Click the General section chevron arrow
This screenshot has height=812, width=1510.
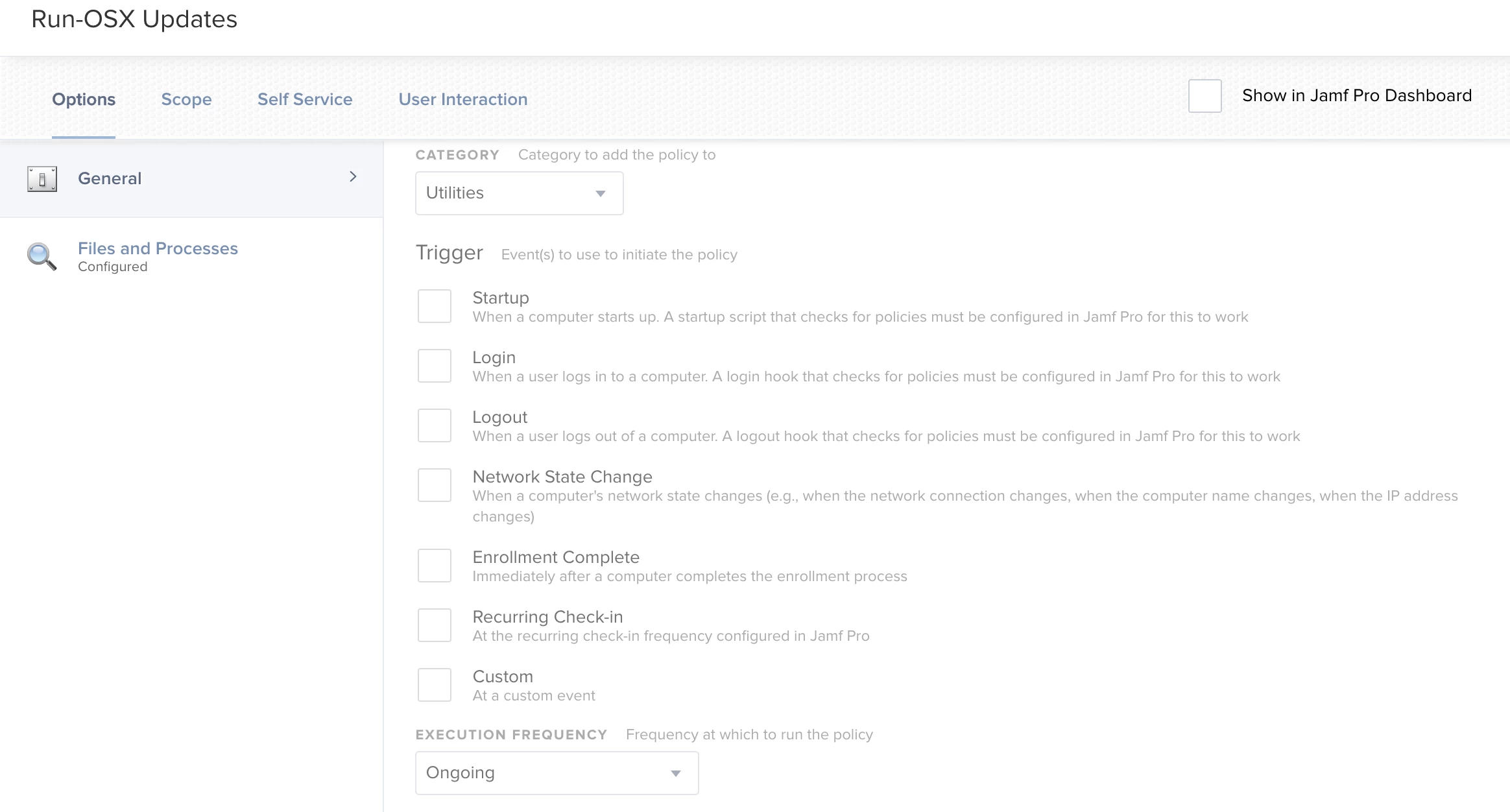(x=353, y=176)
